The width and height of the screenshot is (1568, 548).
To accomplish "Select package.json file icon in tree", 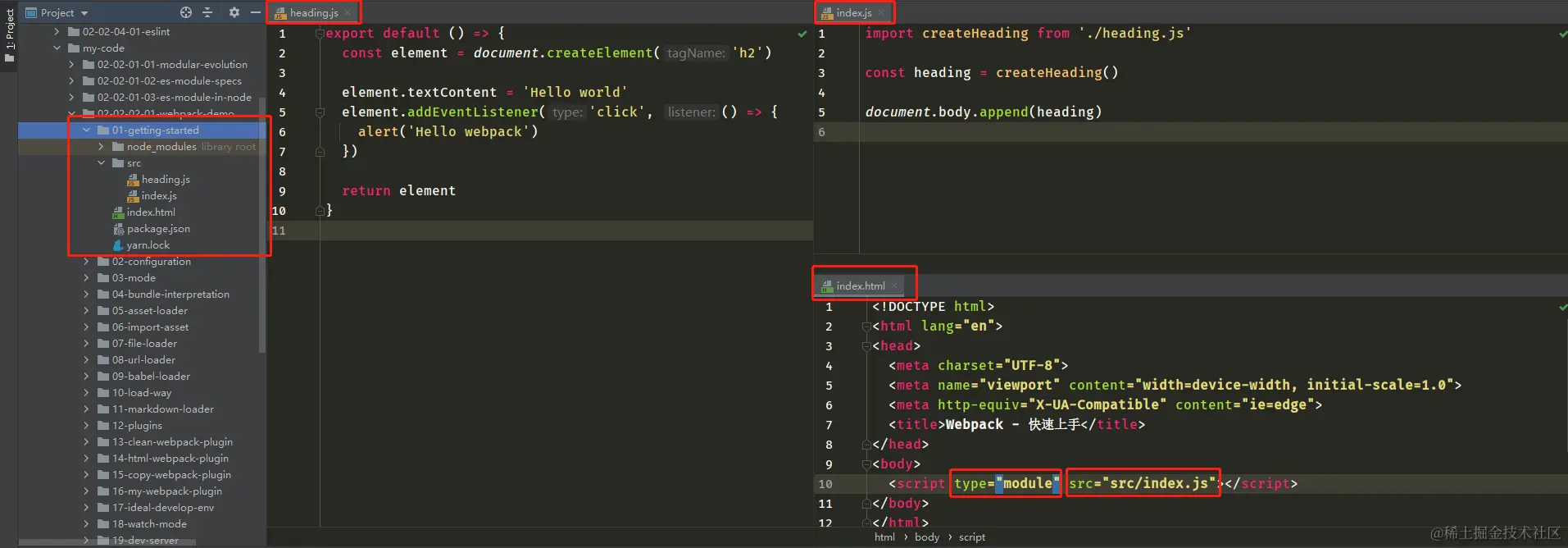I will [118, 229].
